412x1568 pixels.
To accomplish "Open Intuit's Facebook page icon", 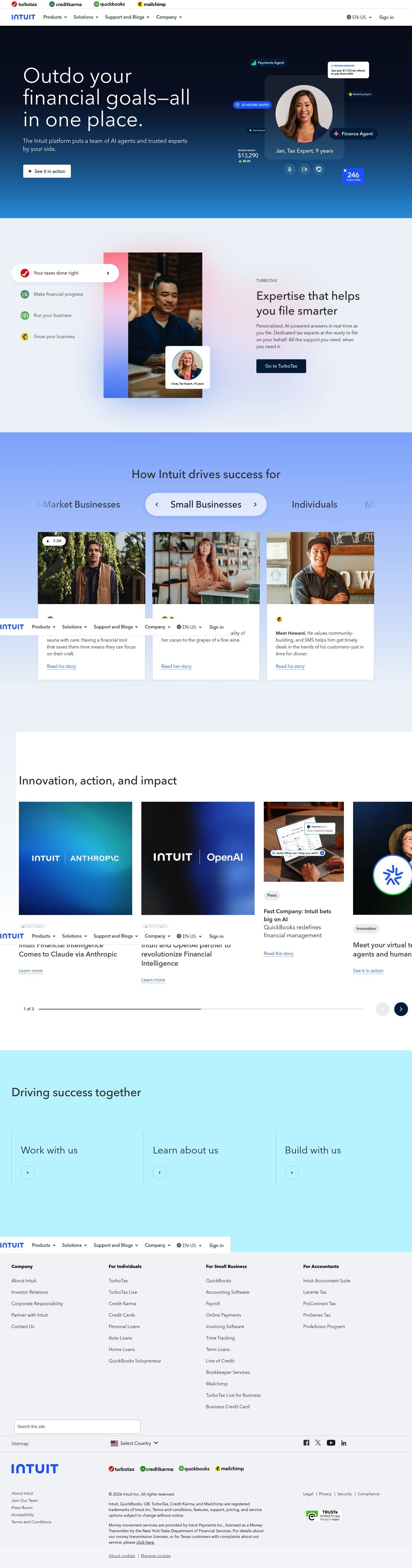I will (x=306, y=1443).
